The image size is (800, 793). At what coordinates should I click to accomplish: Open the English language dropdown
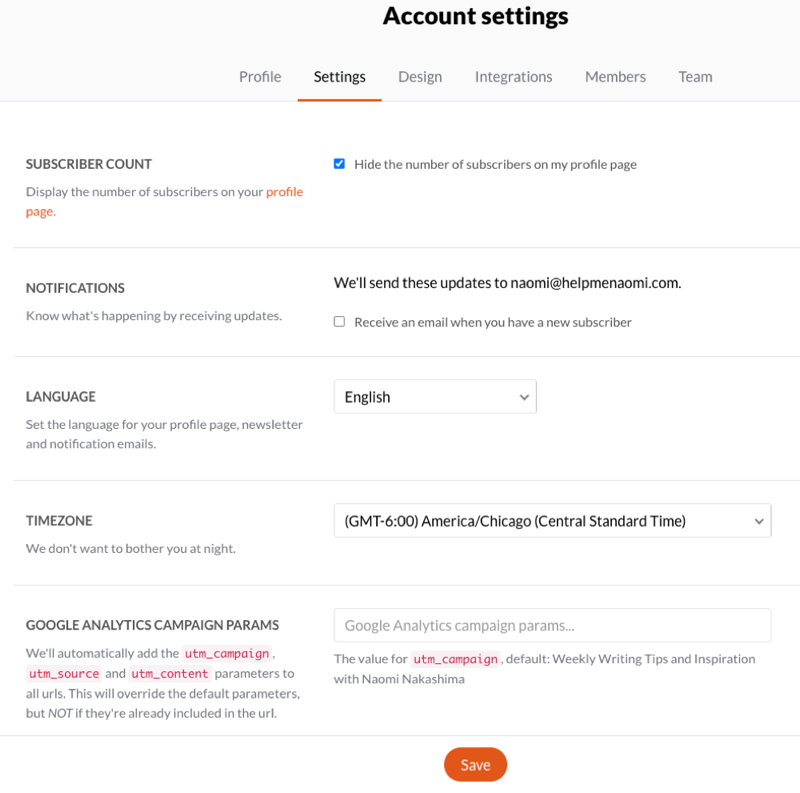(x=435, y=396)
